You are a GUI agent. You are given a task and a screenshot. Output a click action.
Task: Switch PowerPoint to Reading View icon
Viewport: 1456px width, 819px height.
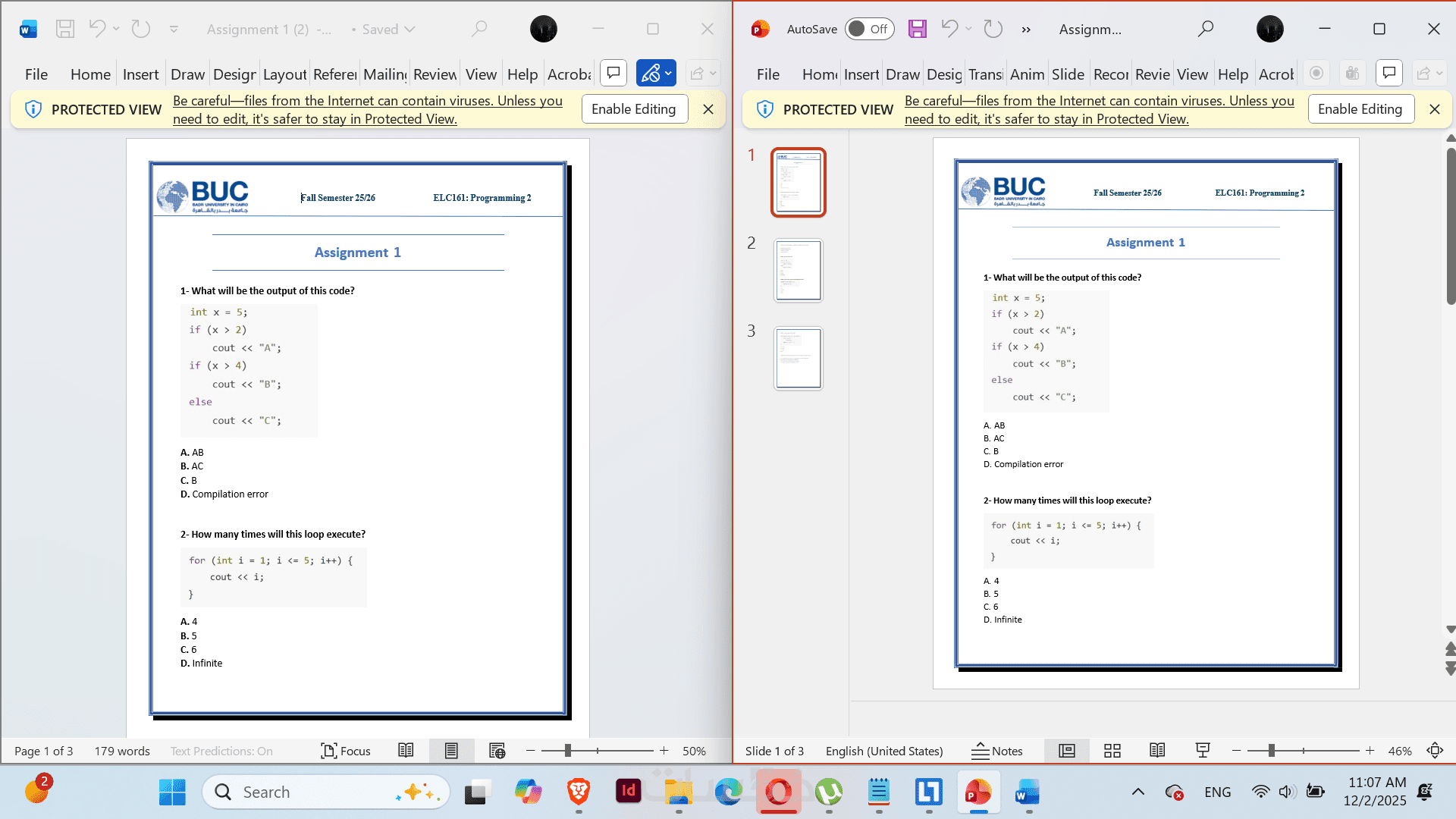[x=1157, y=751]
